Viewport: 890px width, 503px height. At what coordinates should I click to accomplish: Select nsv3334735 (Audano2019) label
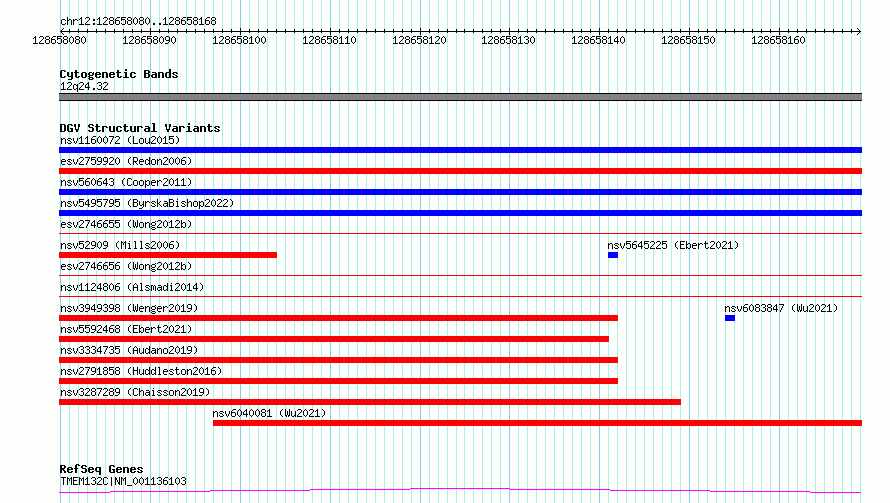pyautogui.click(x=129, y=350)
